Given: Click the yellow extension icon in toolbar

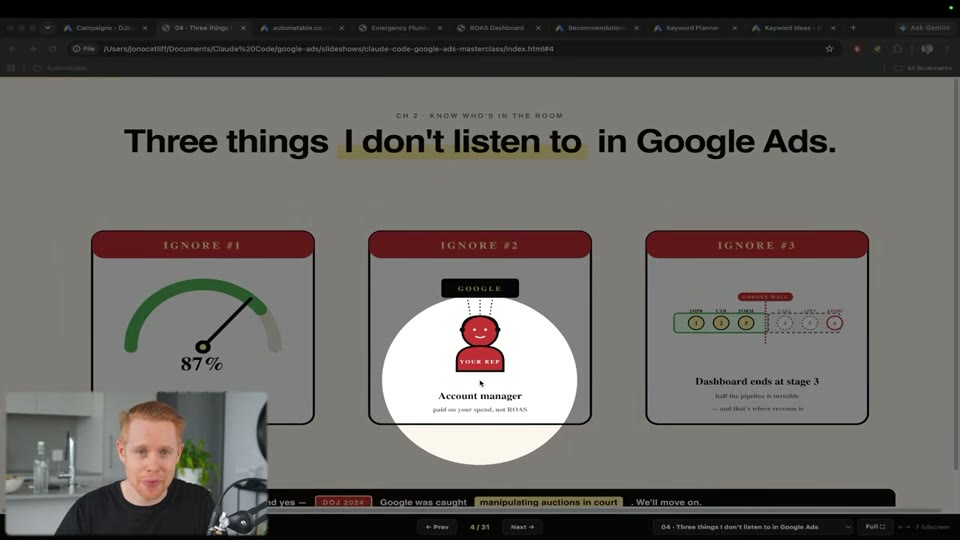Looking at the screenshot, I should pos(877,49).
